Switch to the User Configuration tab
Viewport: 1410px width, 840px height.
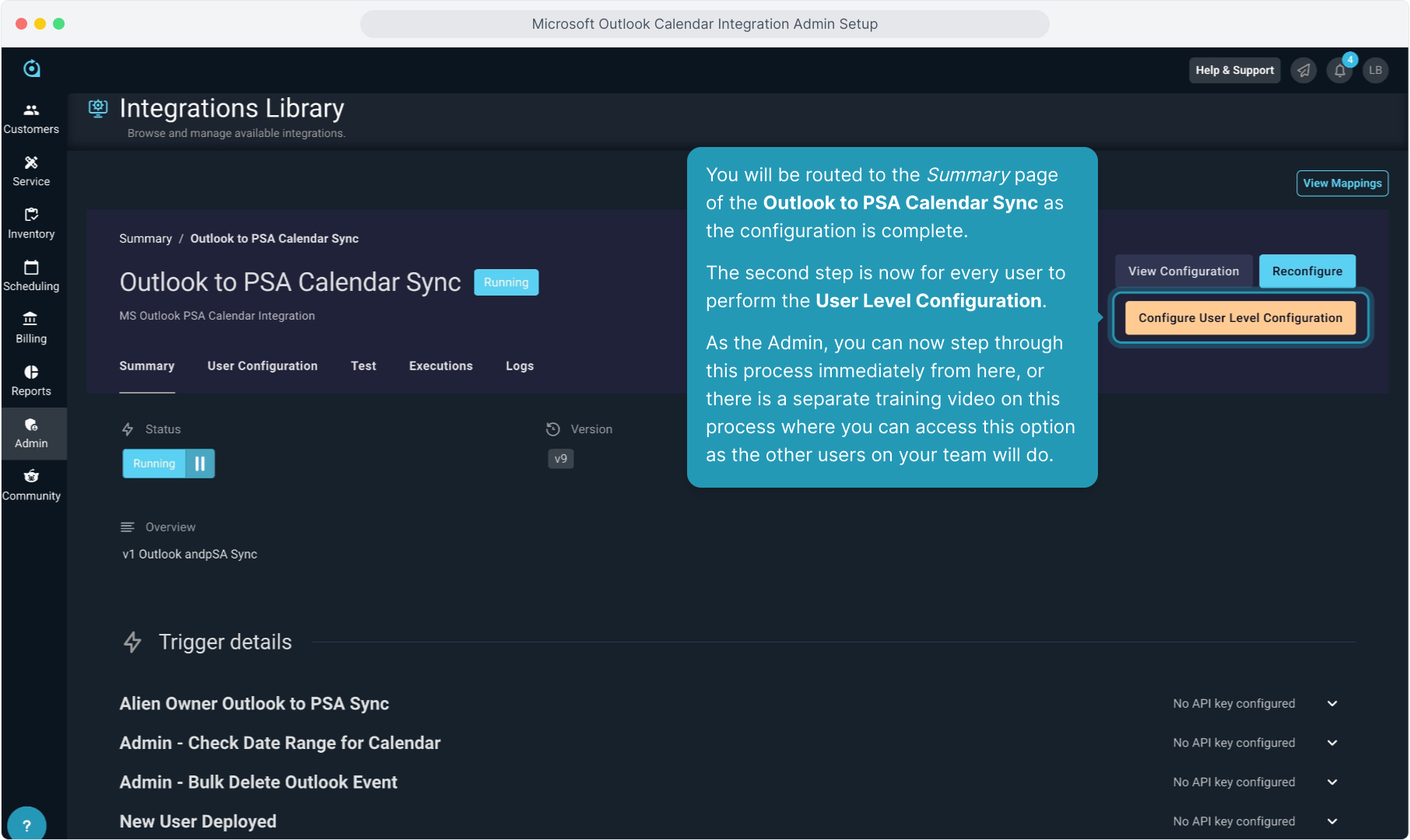(x=262, y=366)
